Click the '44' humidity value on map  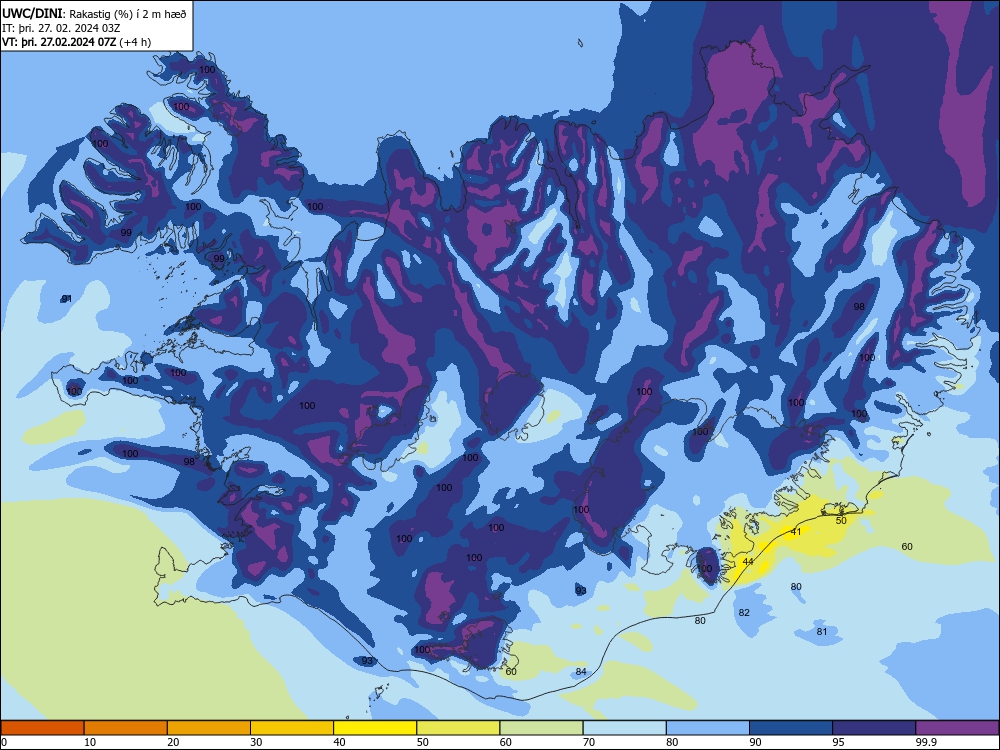pyautogui.click(x=748, y=561)
